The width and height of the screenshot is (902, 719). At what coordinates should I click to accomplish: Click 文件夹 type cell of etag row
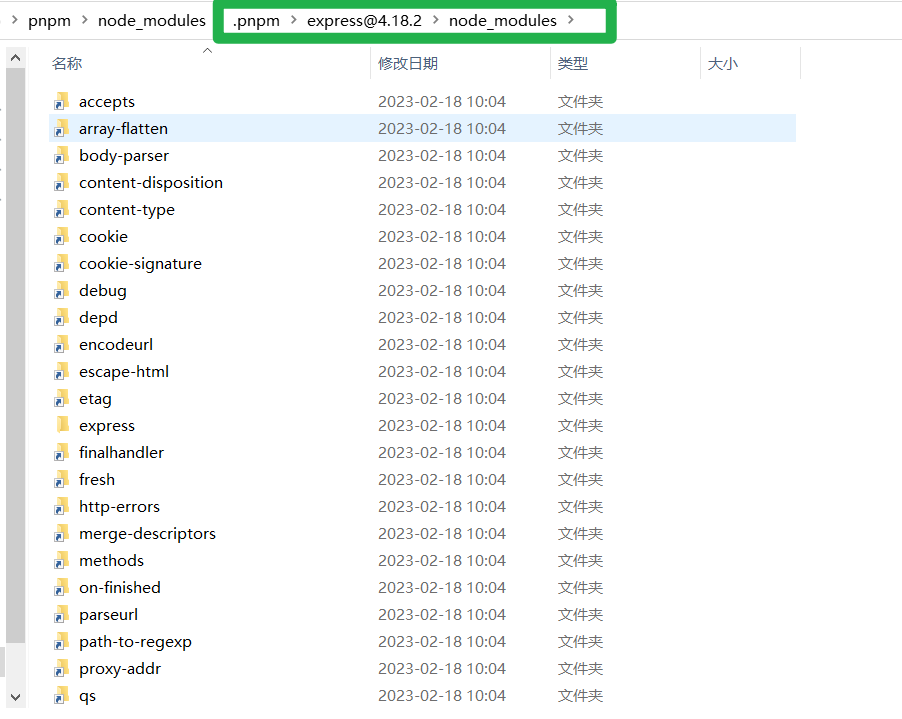[580, 399]
